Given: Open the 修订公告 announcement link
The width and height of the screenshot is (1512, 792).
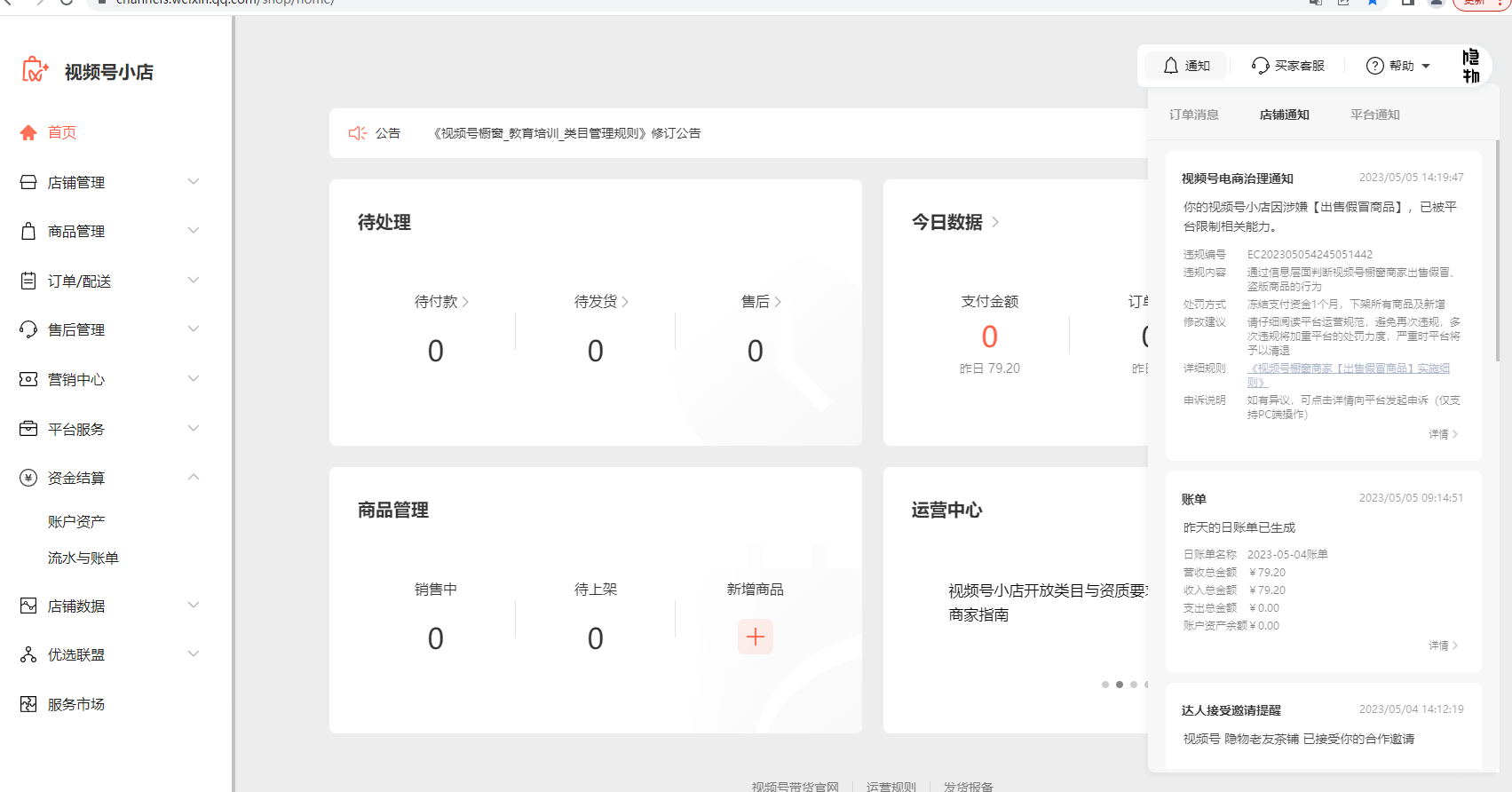Looking at the screenshot, I should [566, 133].
